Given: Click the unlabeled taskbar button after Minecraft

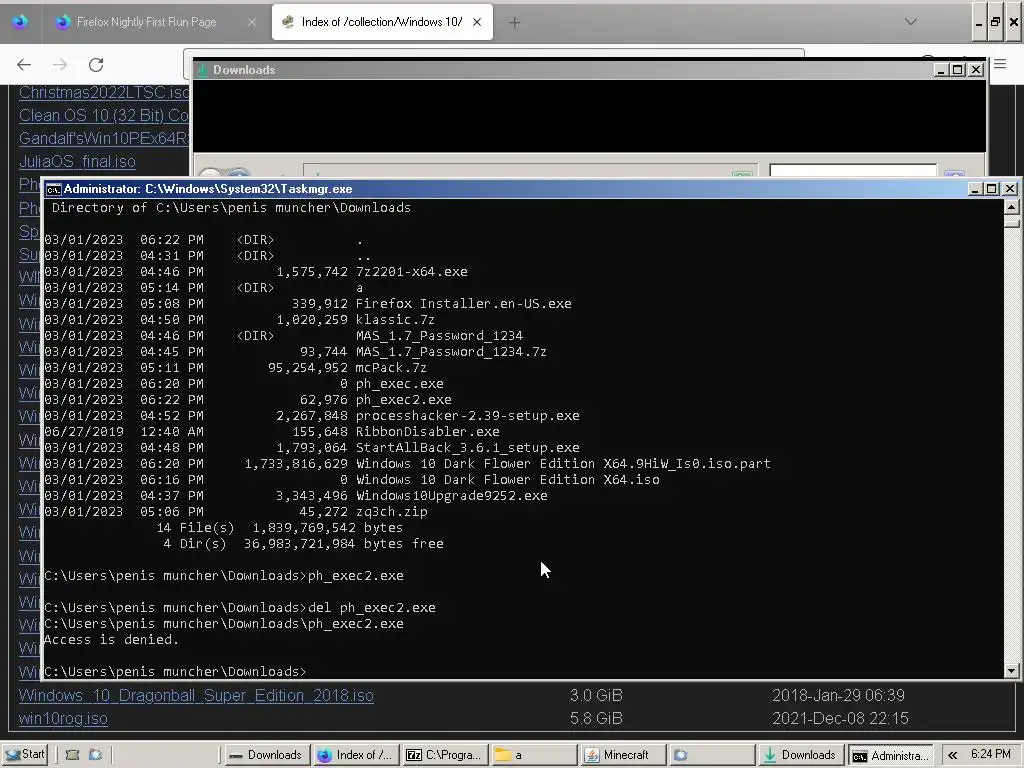Looking at the screenshot, I should [x=712, y=755].
